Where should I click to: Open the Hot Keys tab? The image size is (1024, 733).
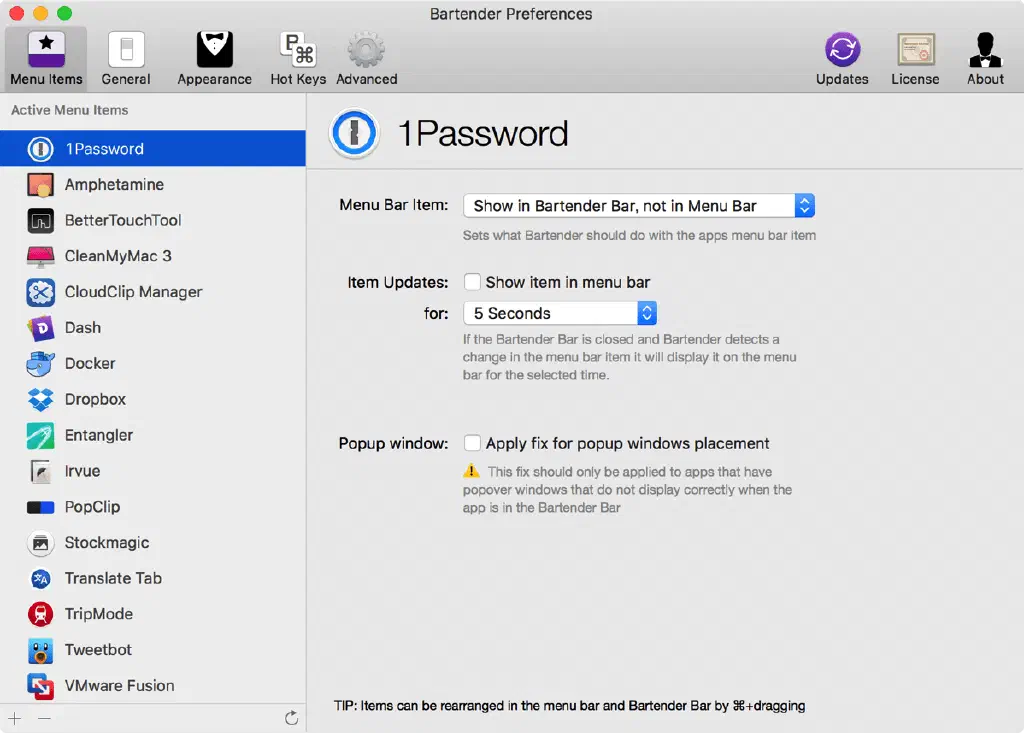click(297, 58)
